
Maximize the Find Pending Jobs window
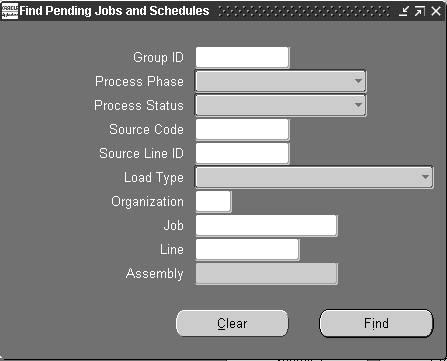click(x=420, y=11)
